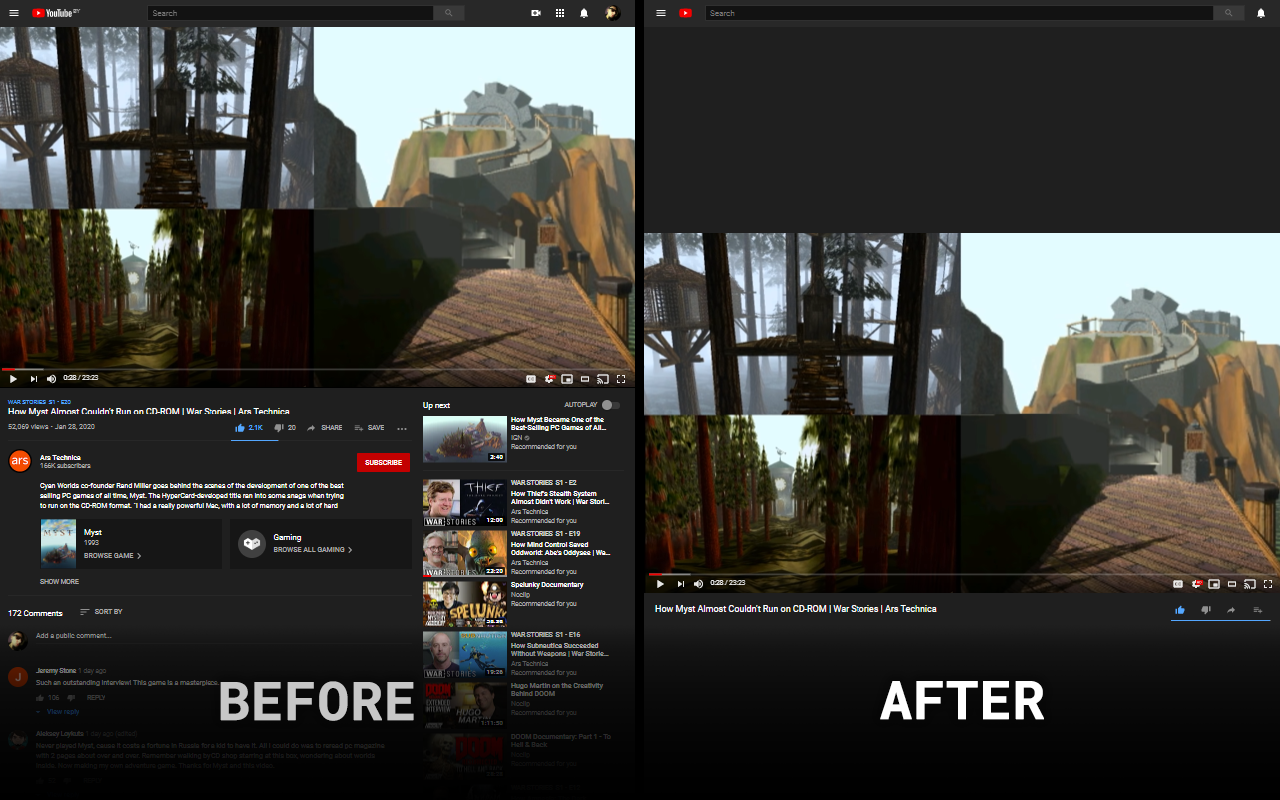This screenshot has width=1280, height=800.
Task: Play the video in the Before panel
Action: (13, 379)
